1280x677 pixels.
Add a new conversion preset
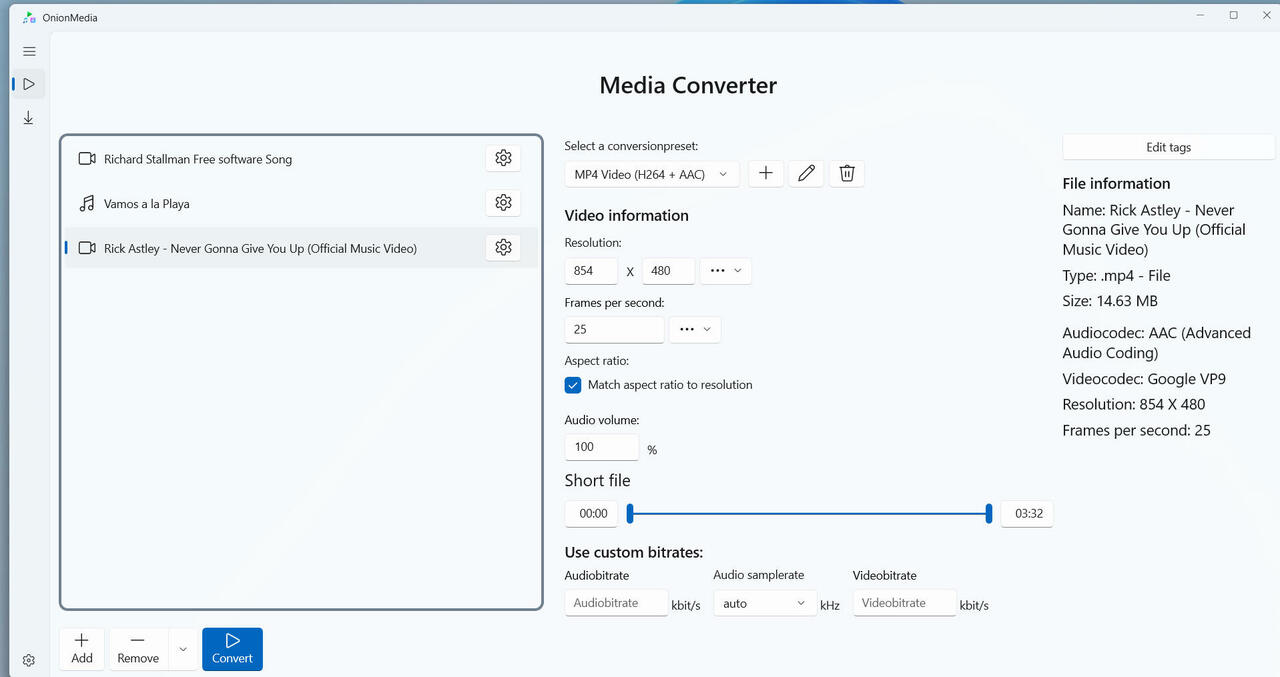(766, 174)
